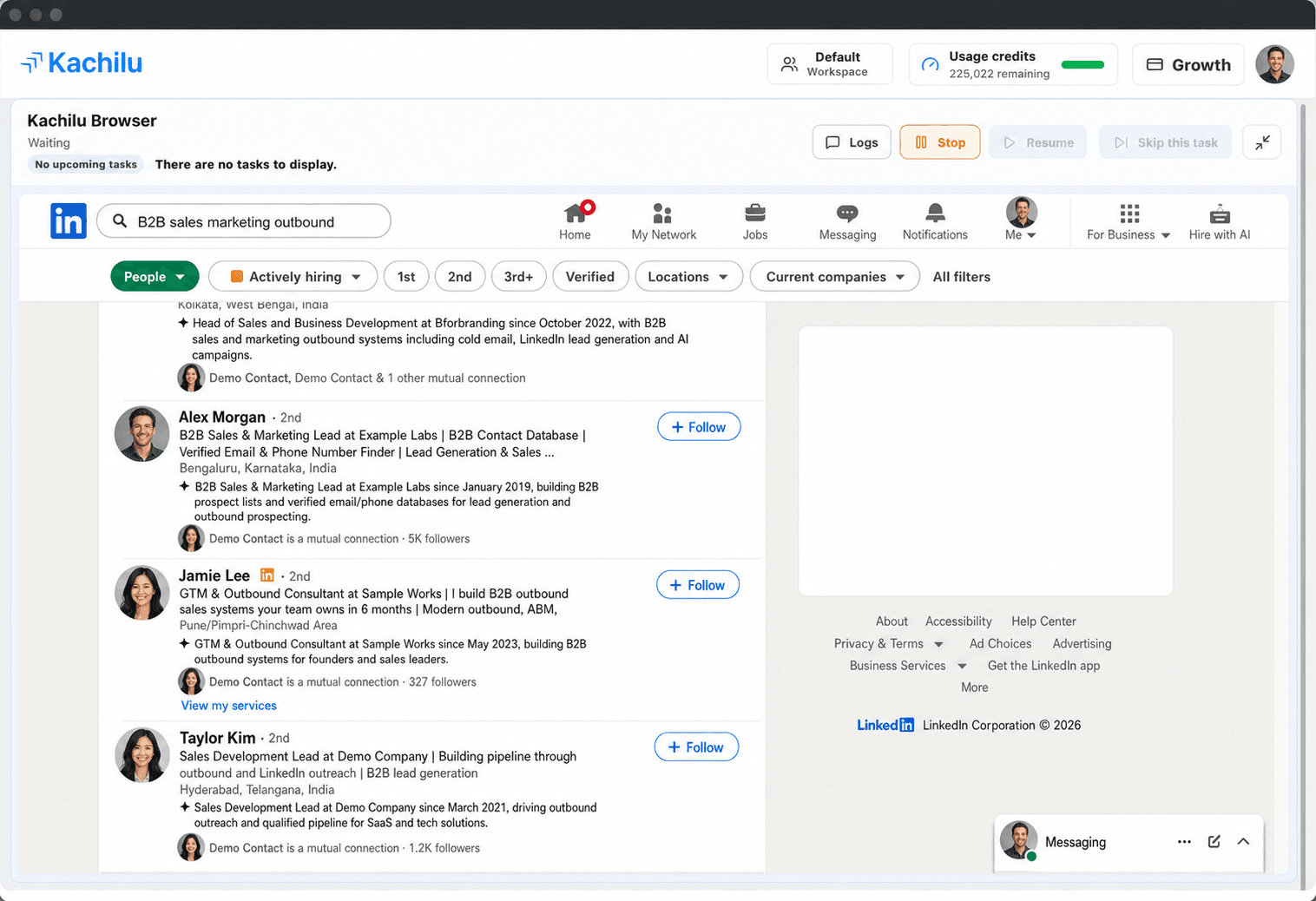The image size is (1316, 901).
Task: Click the Usage credits gauge icon
Action: [x=930, y=64]
